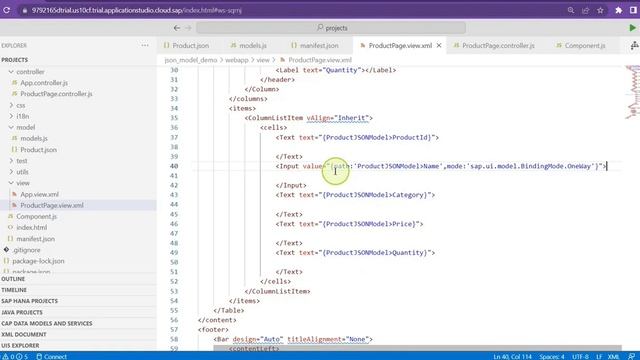Click line number 40 in the gutter
The height and width of the screenshot is (360, 640).
174,166
